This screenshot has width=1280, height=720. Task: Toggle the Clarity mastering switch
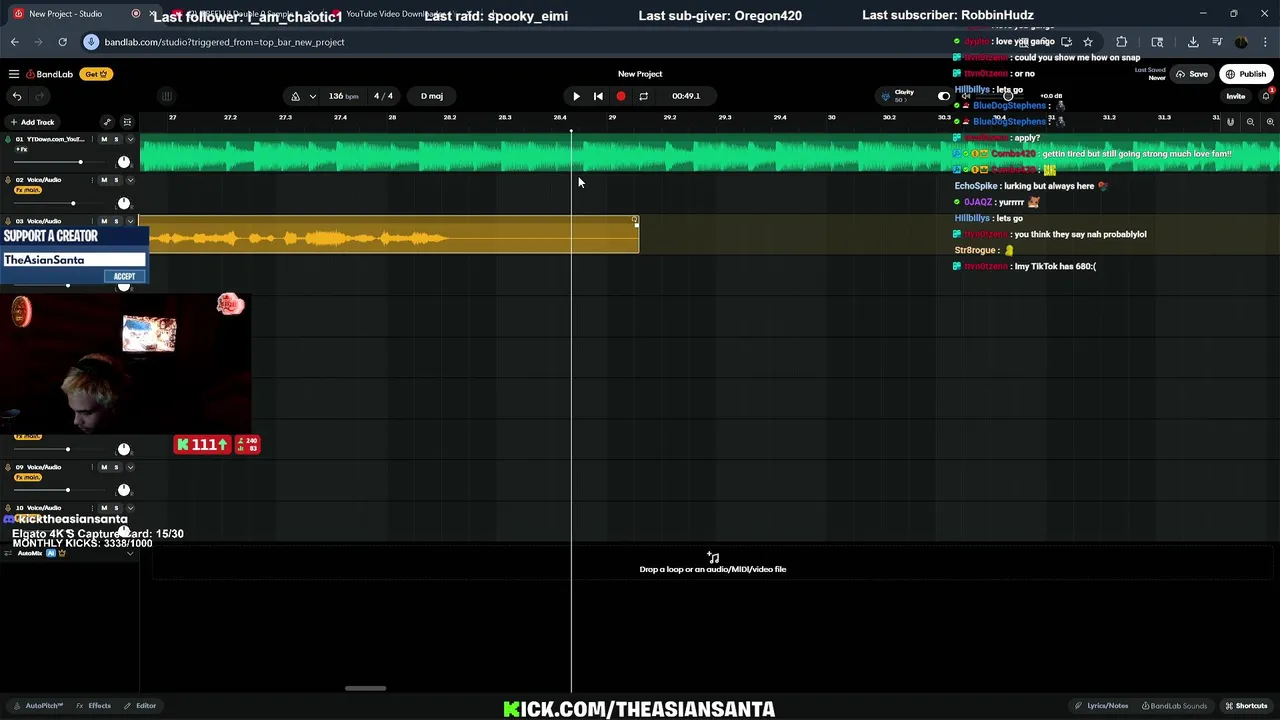(x=943, y=96)
